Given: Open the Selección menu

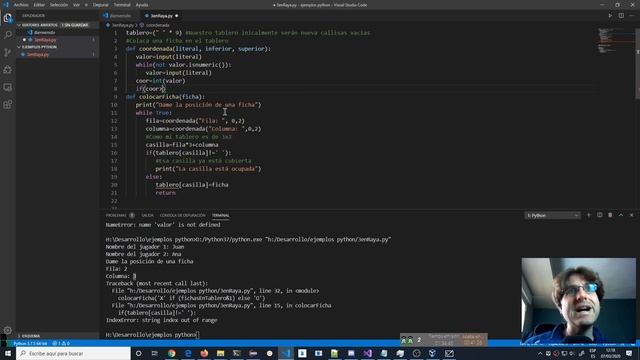Looking at the screenshot, I should tap(59, 5).
